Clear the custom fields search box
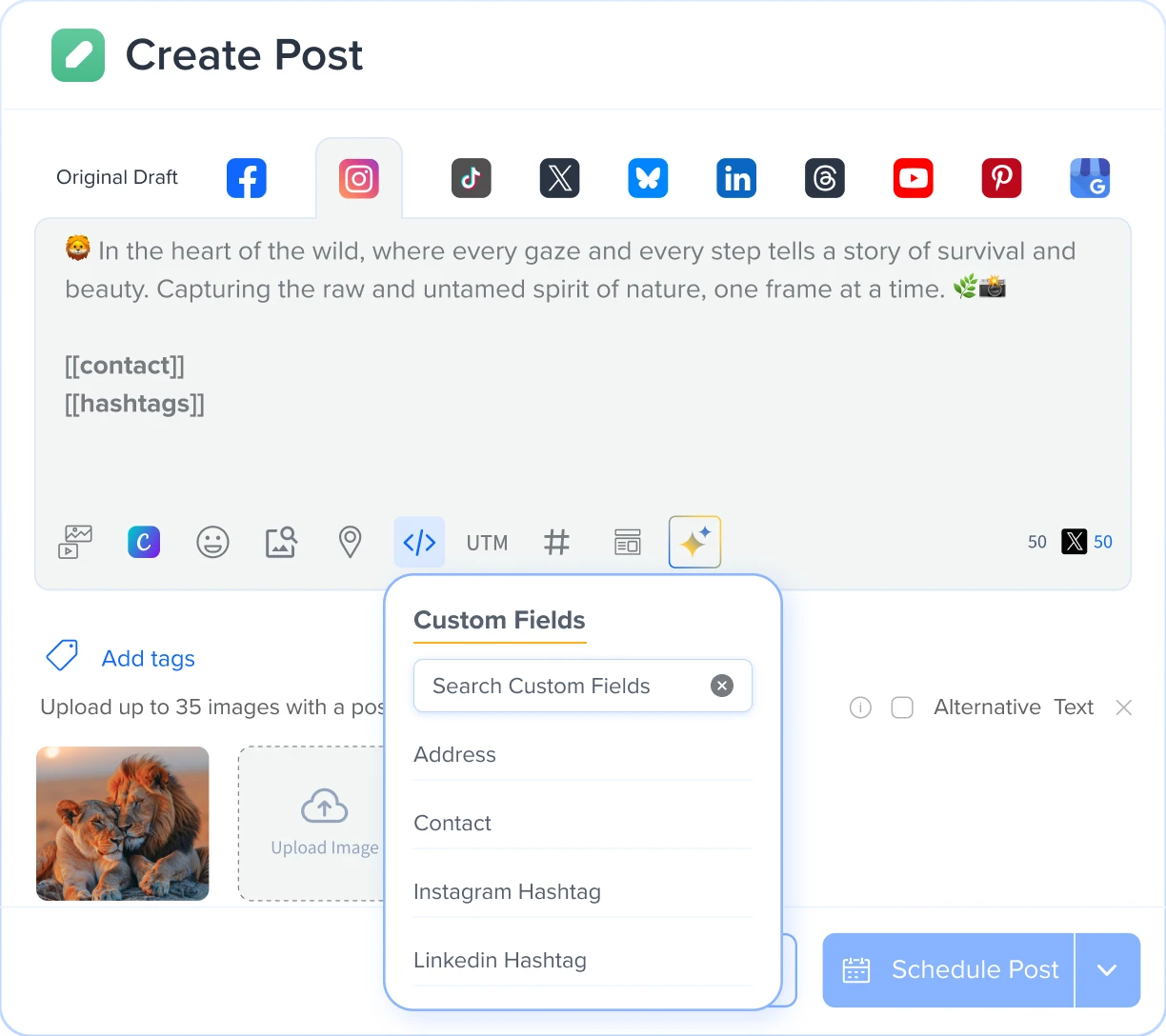The image size is (1166, 1036). (722, 686)
